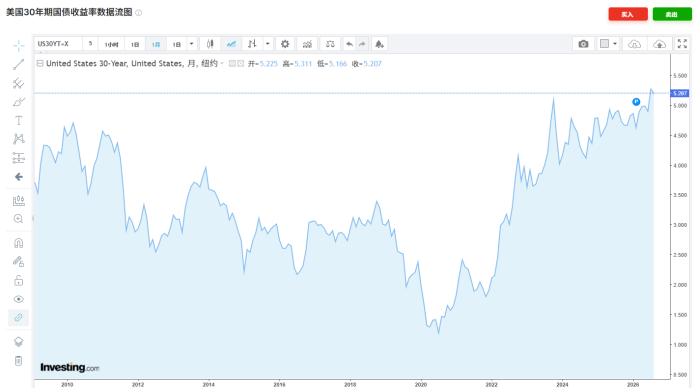Click the redo arrow
697x388 pixels.
tap(362, 44)
